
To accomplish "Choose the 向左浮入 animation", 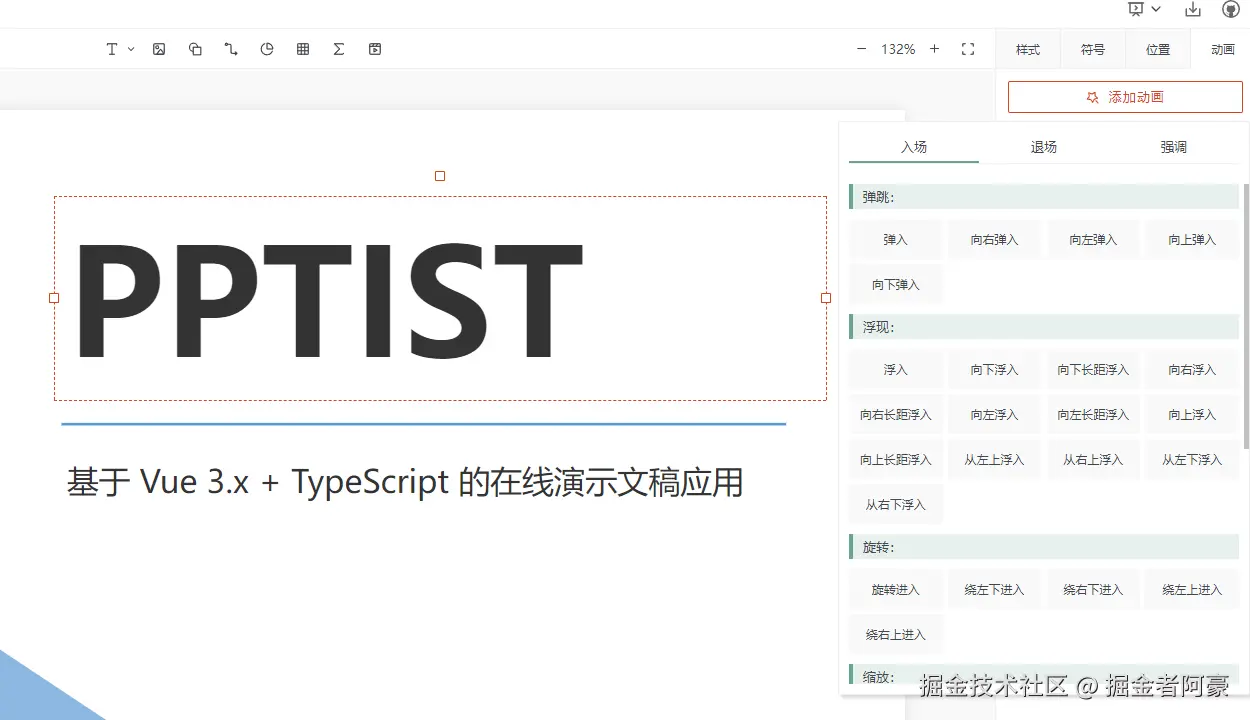I will (x=994, y=415).
